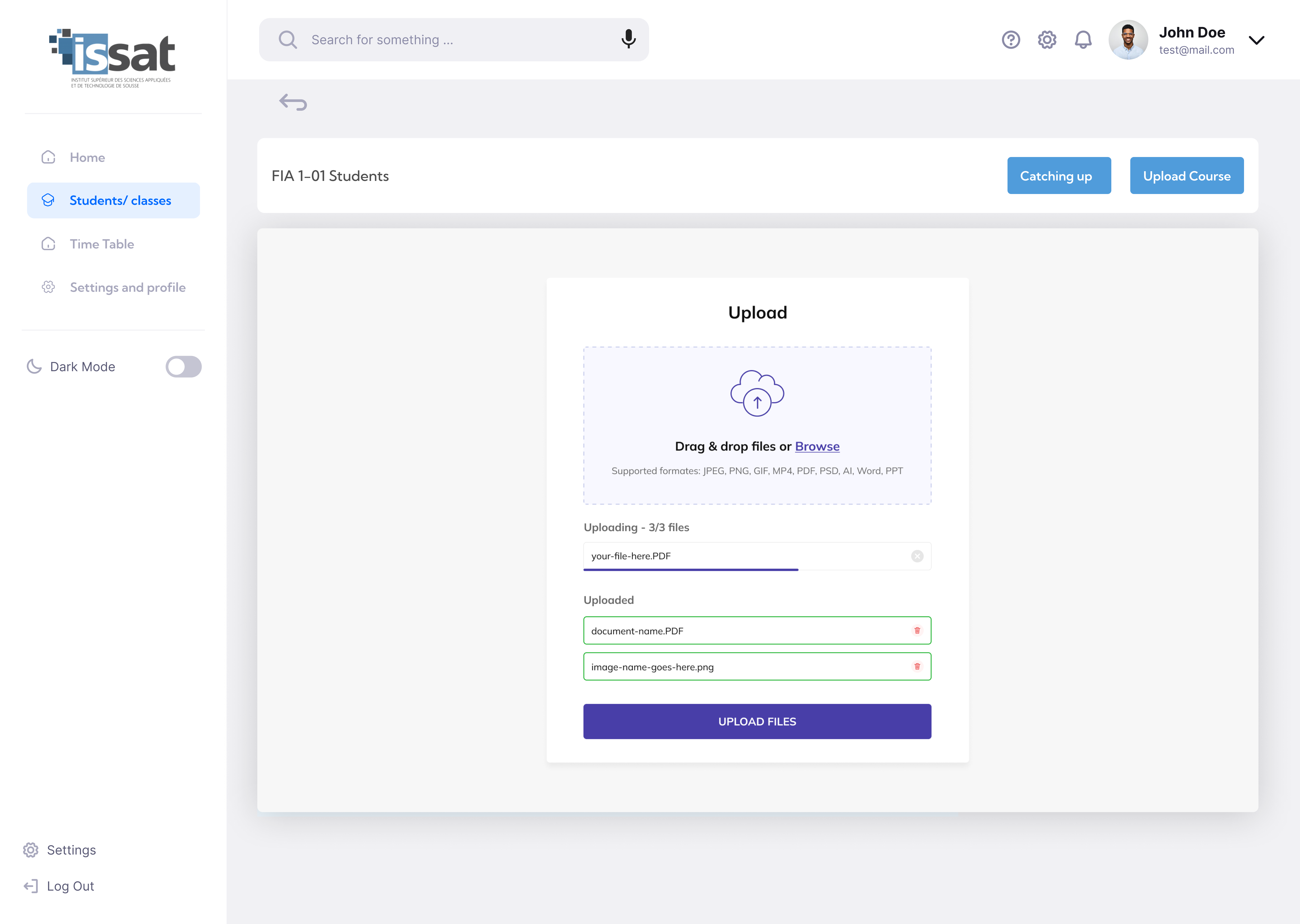
Task: Expand user account dropdown chevron
Action: tap(1256, 40)
